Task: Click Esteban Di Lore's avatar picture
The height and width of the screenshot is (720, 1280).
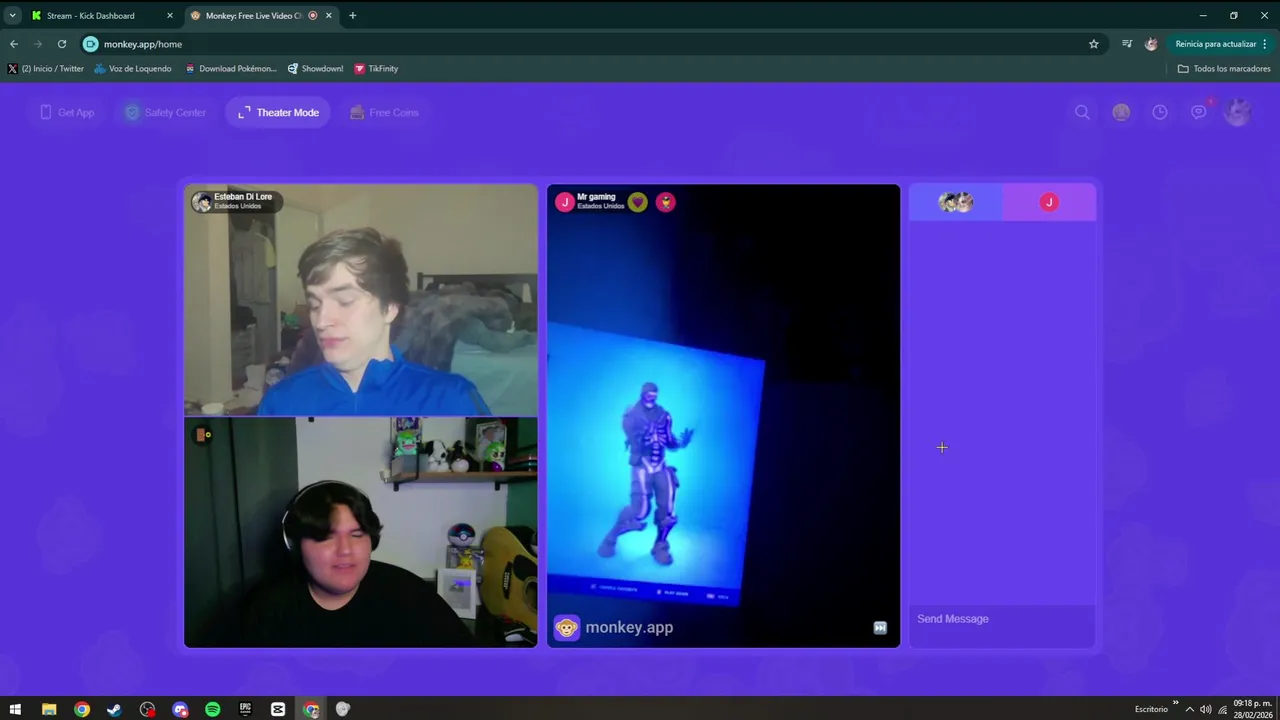Action: click(x=201, y=202)
